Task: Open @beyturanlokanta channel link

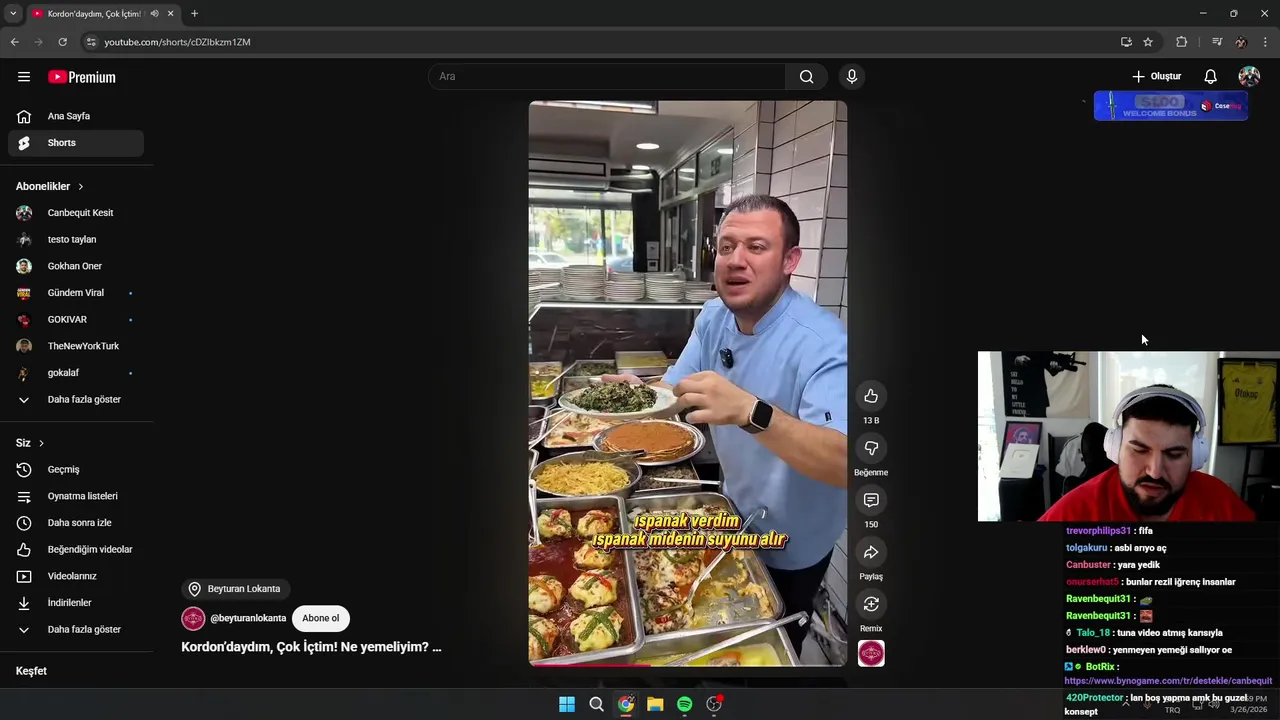Action: pyautogui.click(x=248, y=618)
